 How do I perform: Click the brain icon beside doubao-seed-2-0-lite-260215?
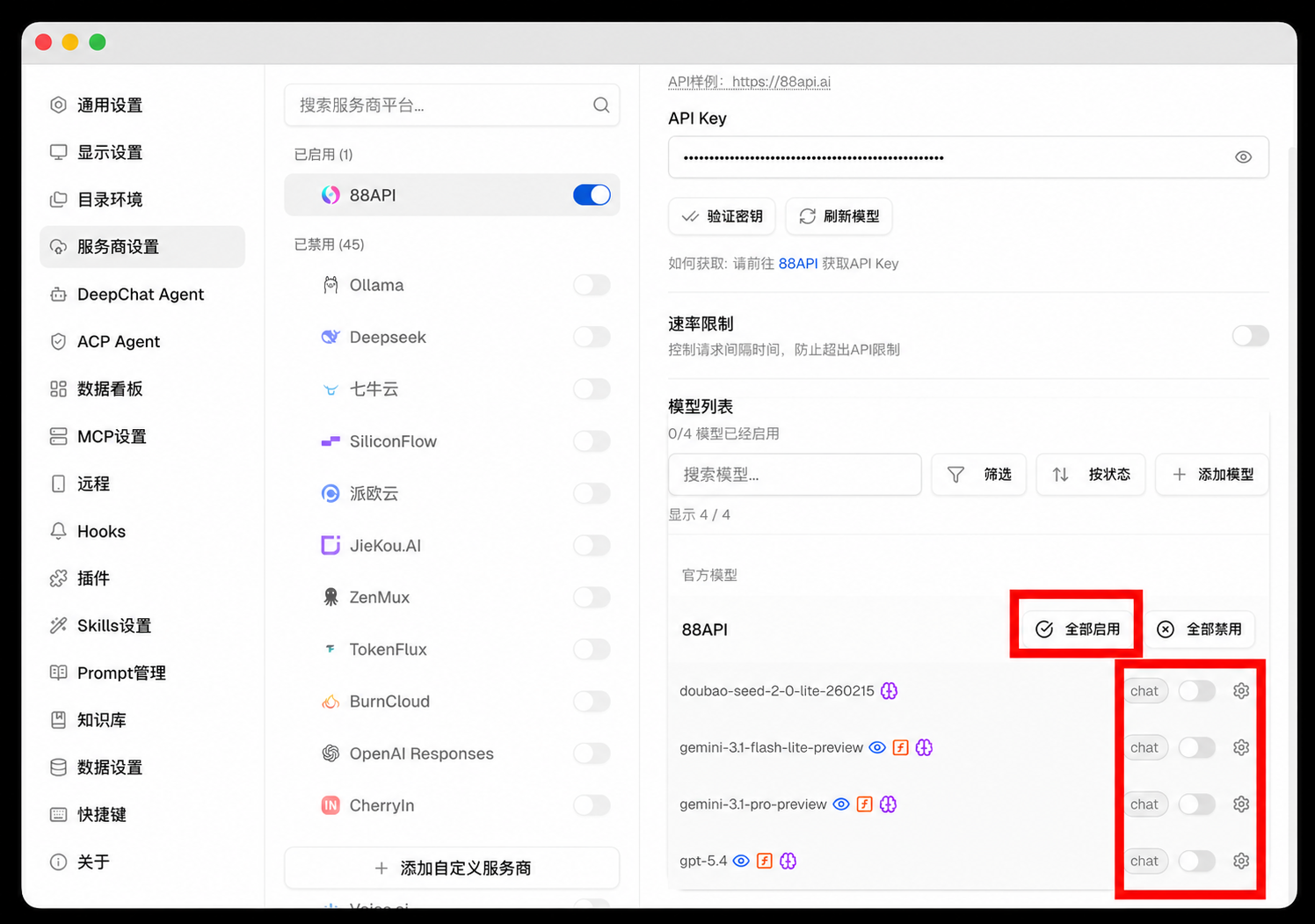889,691
